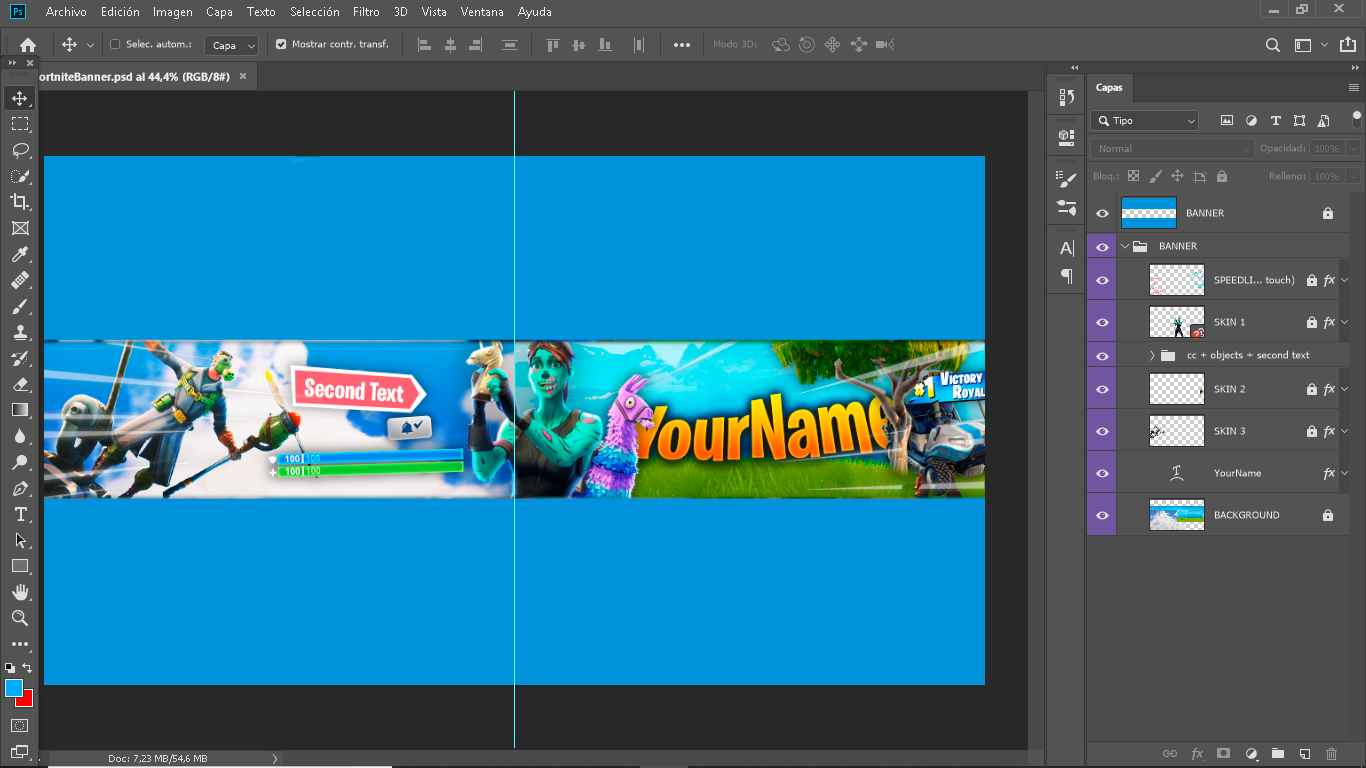Select the BACKGROUND layer thumbnail
This screenshot has width=1366, height=768.
1177,515
